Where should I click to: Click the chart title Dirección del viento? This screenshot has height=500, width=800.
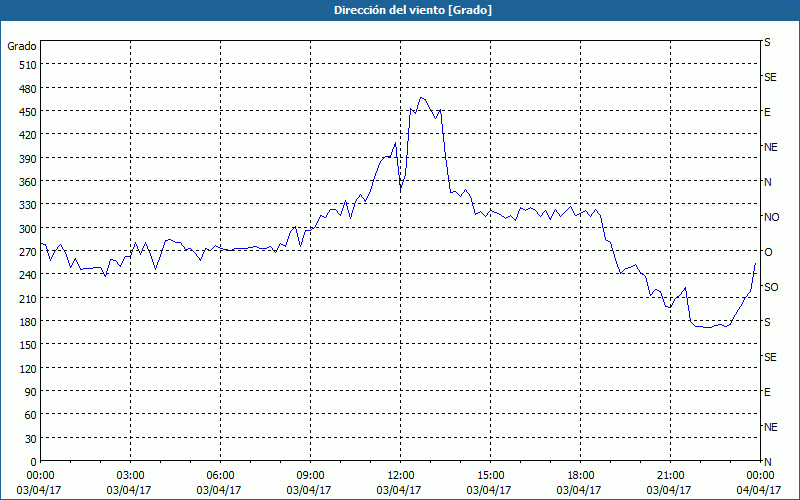click(399, 10)
